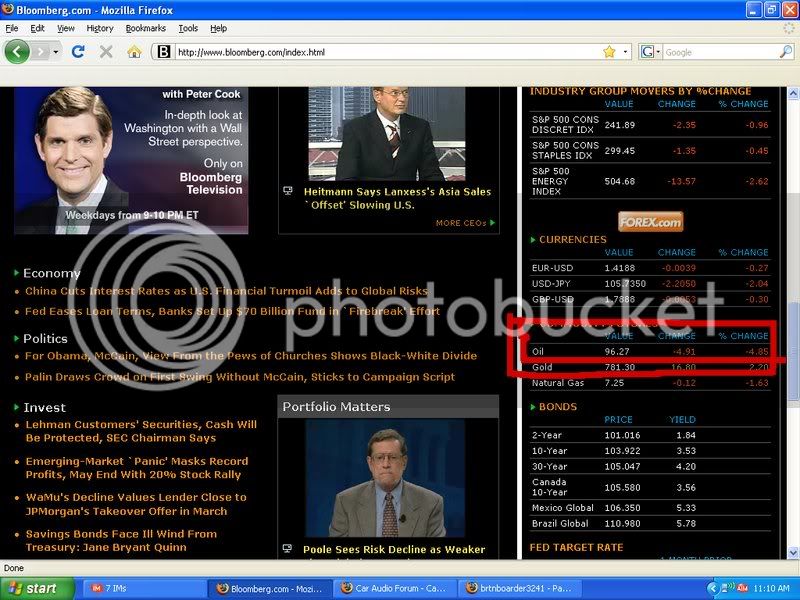Click the Natural Gas commodity row
The width and height of the screenshot is (800, 600).
650,383
